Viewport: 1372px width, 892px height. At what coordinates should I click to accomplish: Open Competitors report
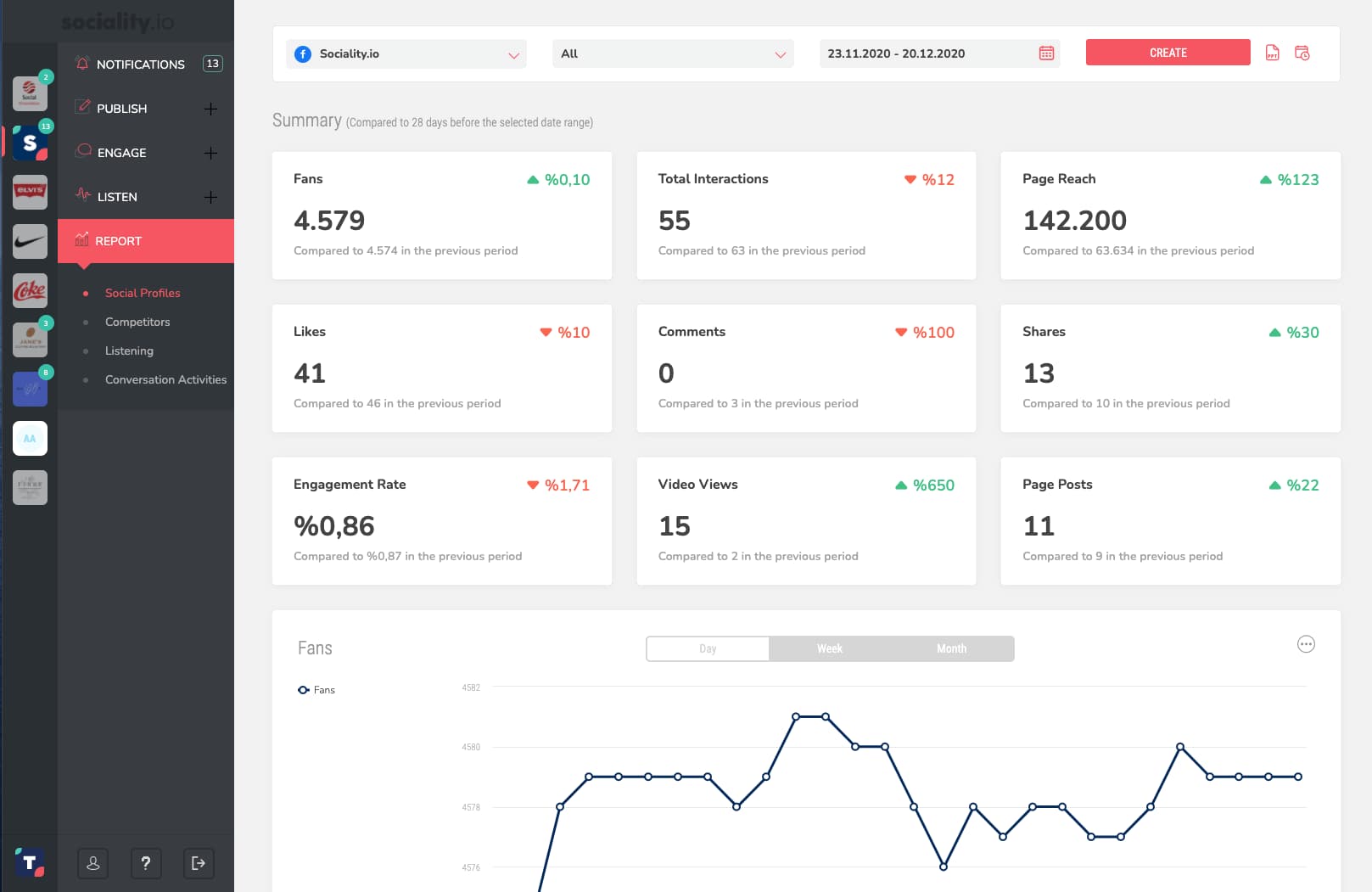(137, 322)
